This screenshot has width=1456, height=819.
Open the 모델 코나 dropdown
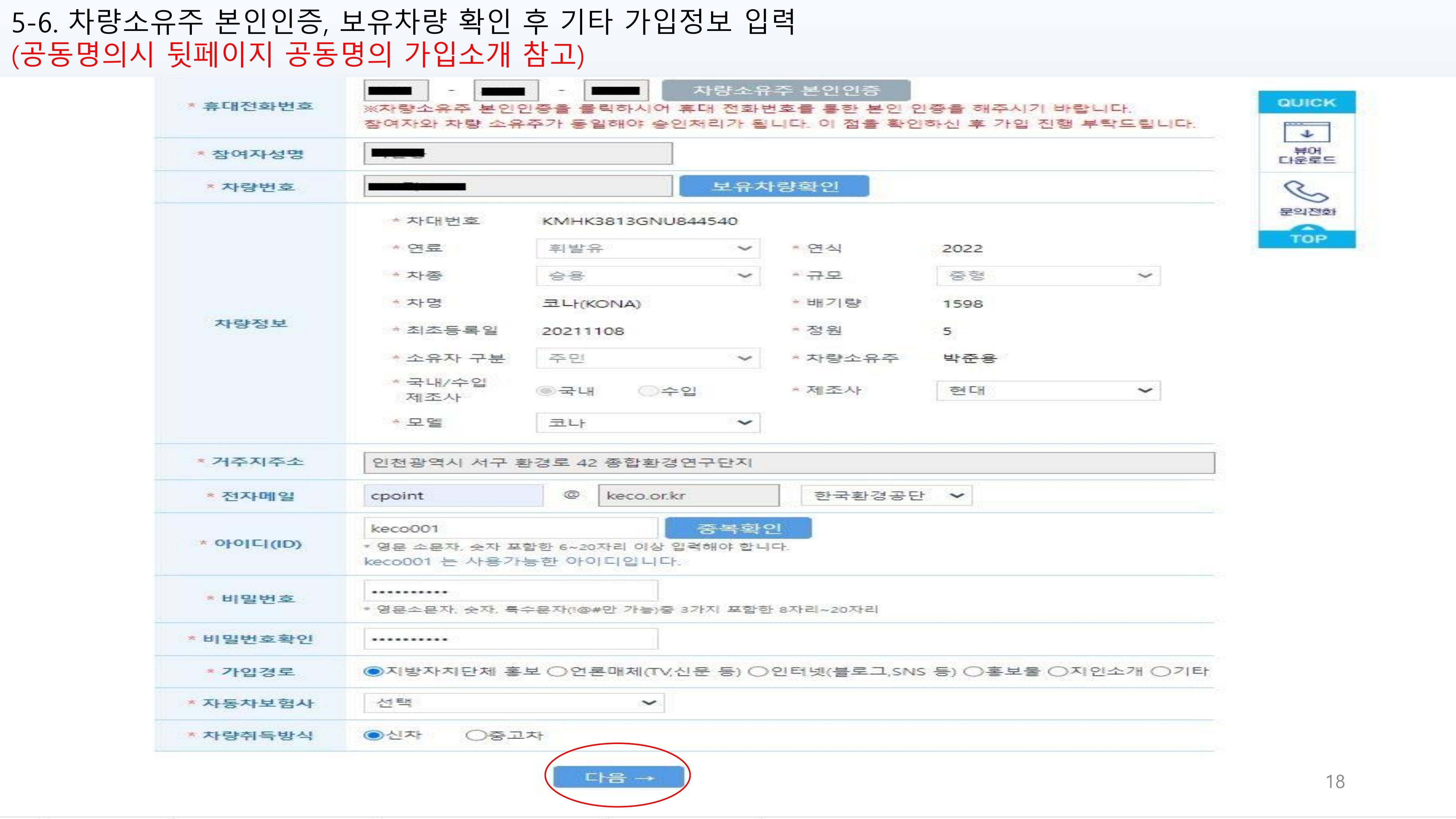pos(648,423)
